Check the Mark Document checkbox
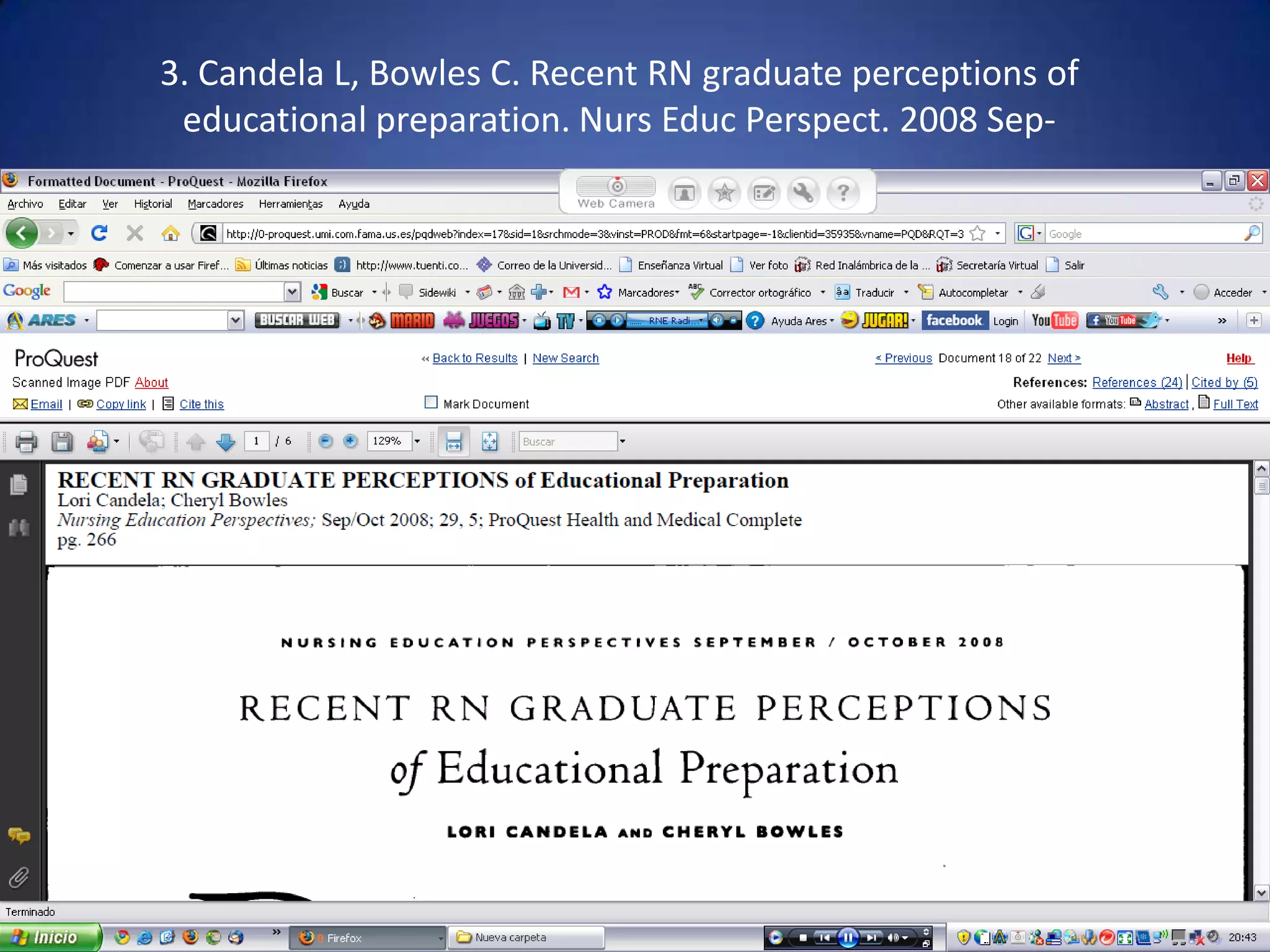Viewport: 1270px width, 952px height. tap(431, 402)
